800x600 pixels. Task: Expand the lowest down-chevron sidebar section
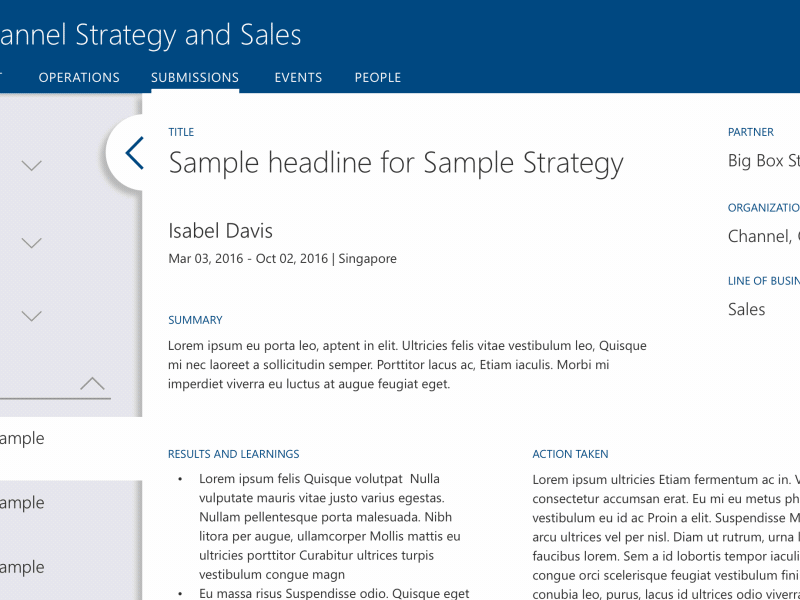tap(32, 316)
